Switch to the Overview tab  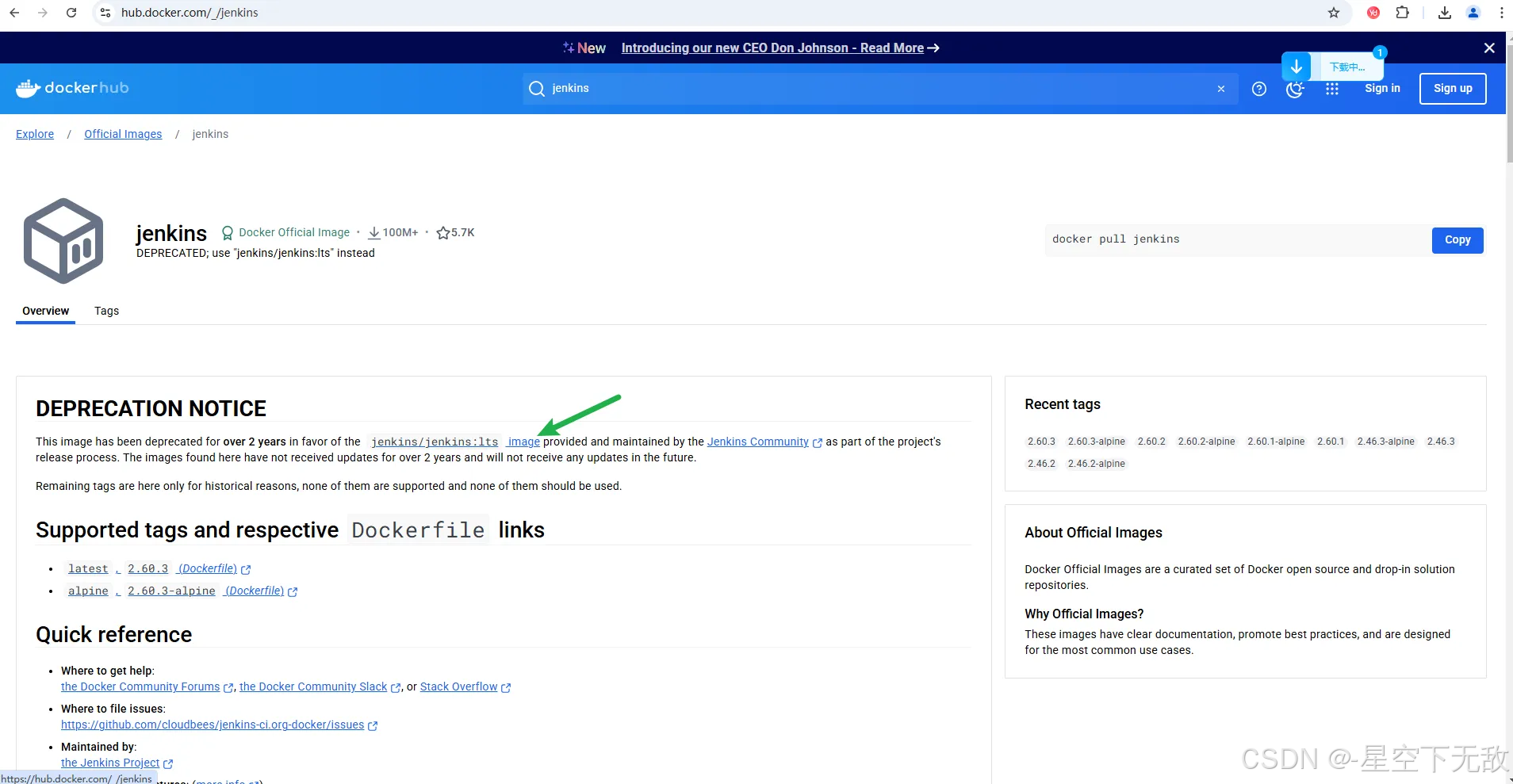[45, 311]
